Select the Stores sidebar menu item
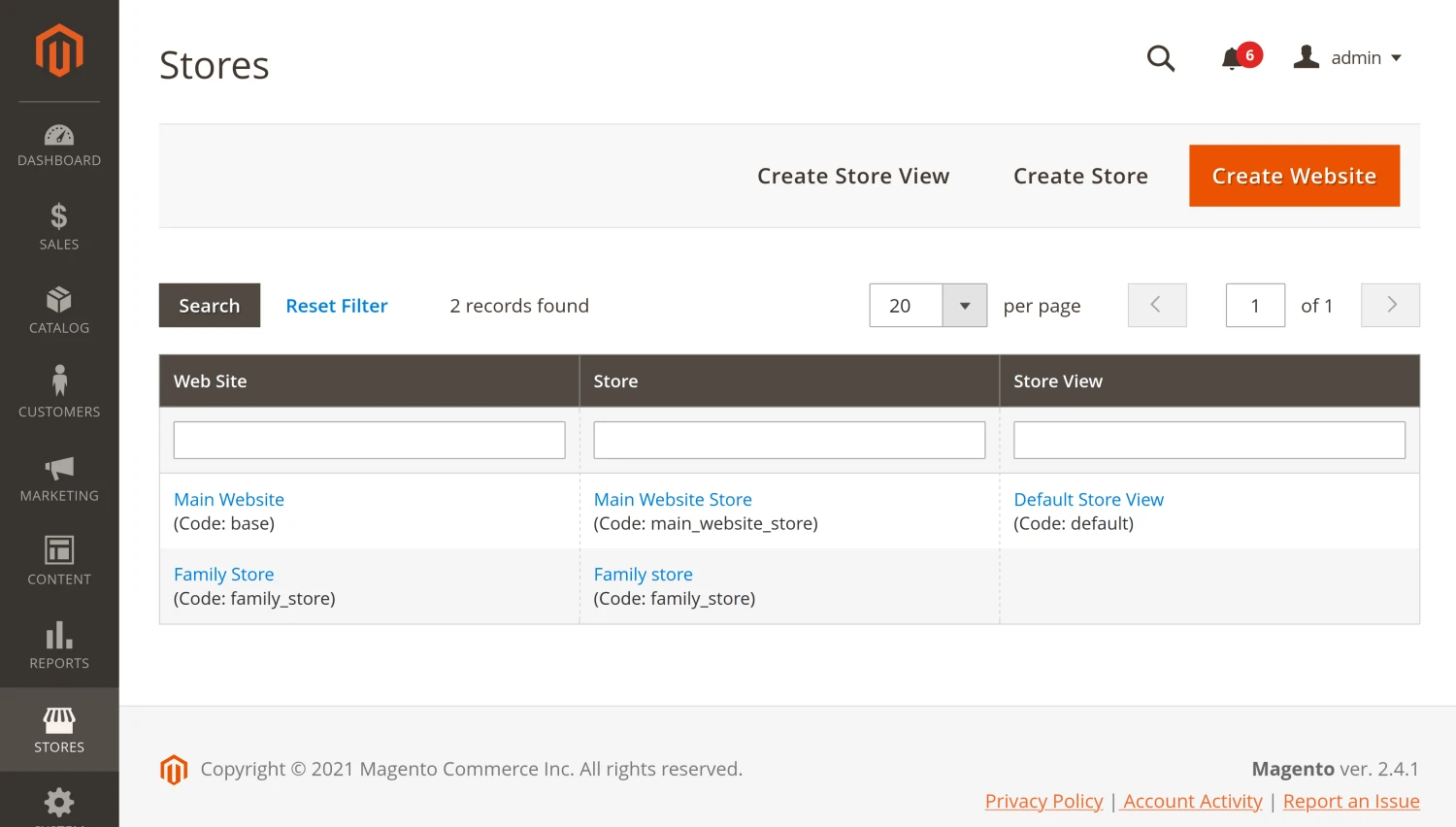 [x=59, y=730]
